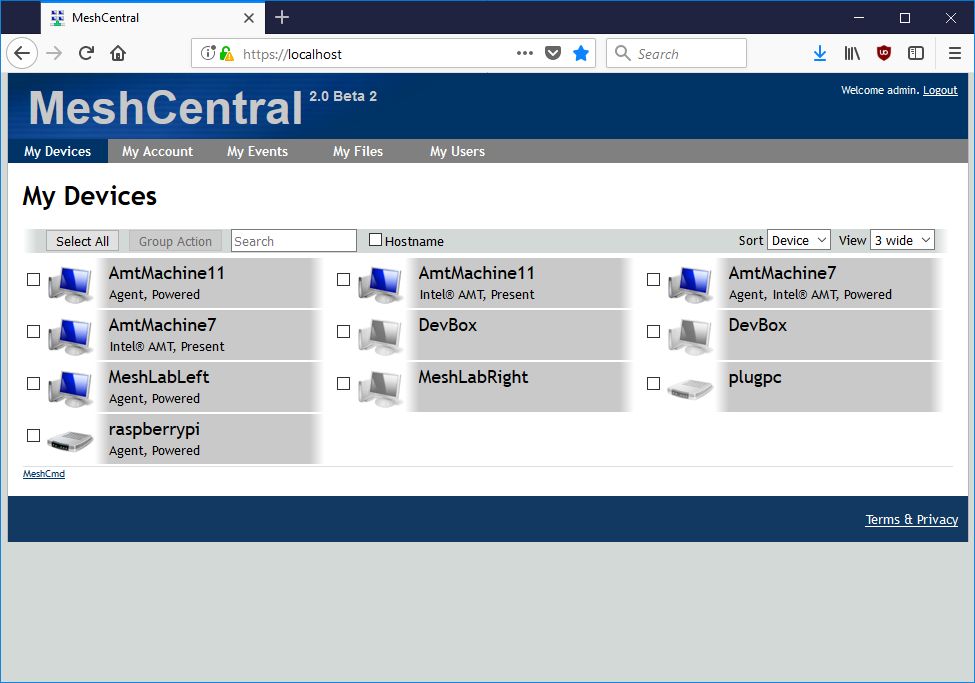Screen dimensions: 975x683
Task: Open the uBlock Origin extension icon
Action: (884, 54)
